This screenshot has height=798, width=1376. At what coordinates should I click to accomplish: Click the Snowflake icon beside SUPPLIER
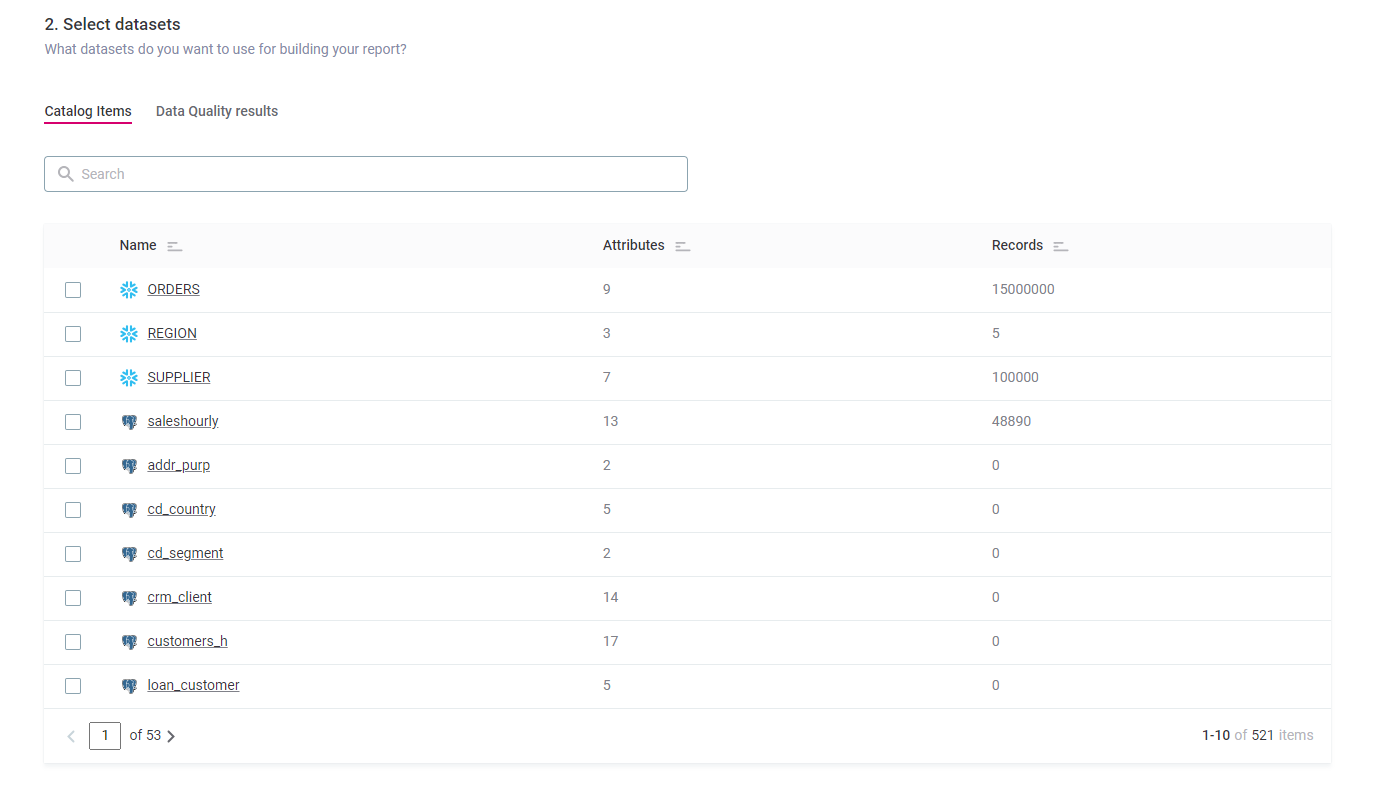(x=128, y=377)
